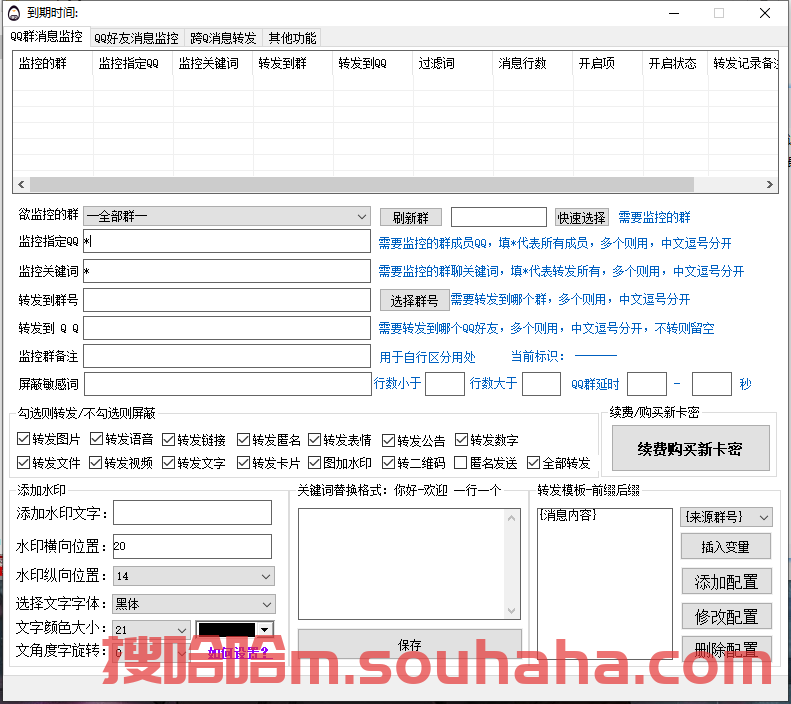791x704 pixels.
Task: Uncheck the 转二维码 option
Action: pos(389,463)
